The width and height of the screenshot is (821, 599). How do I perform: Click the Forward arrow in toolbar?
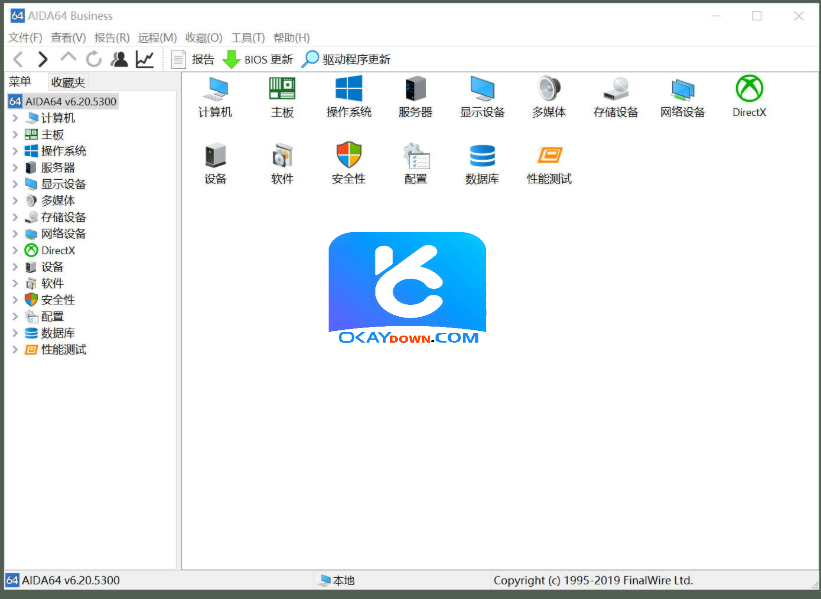pos(43,59)
